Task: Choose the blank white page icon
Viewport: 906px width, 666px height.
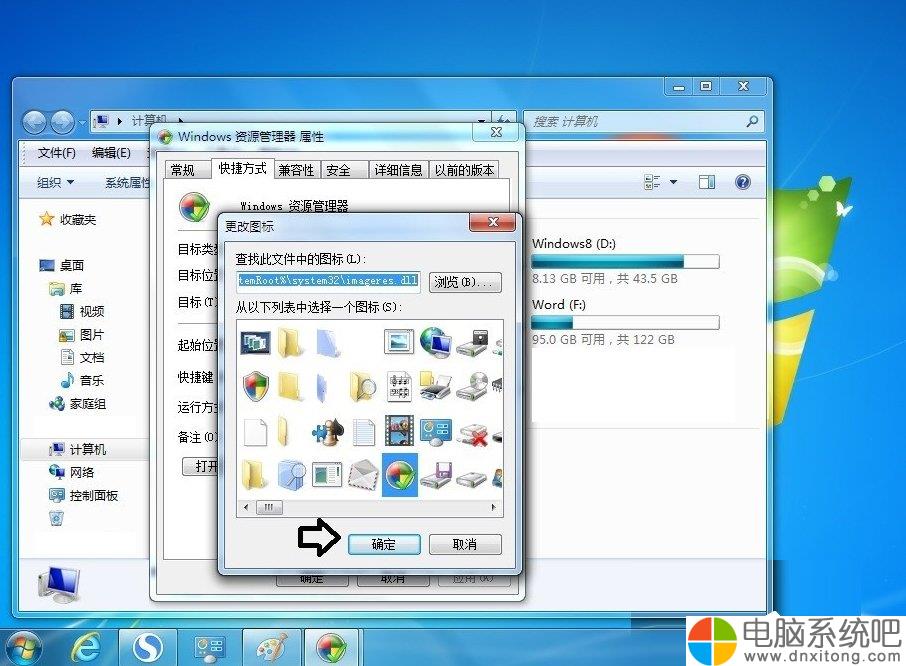Action: (x=255, y=431)
